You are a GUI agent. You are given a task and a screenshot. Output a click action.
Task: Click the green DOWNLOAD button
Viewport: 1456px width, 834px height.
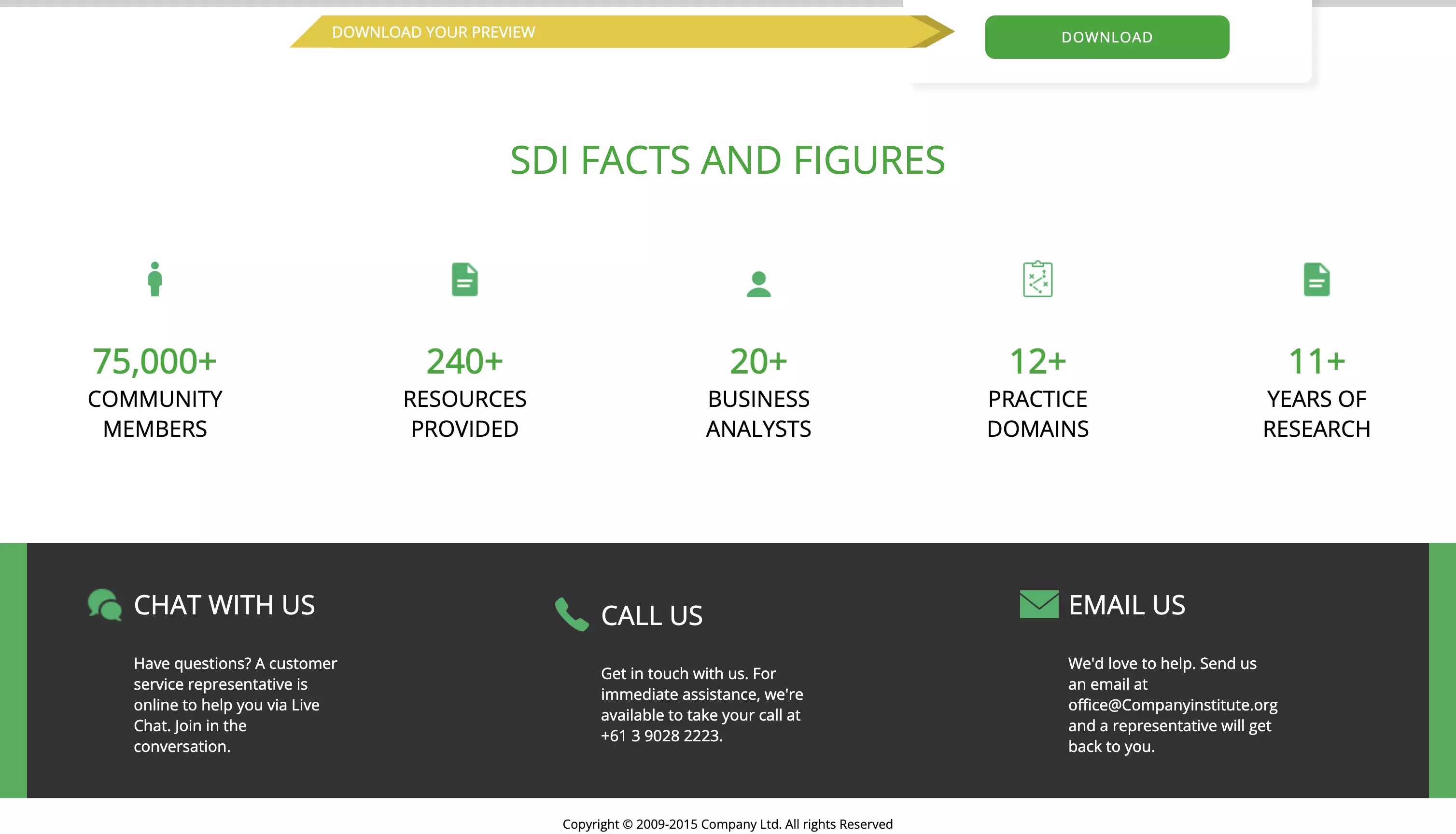coord(1106,37)
